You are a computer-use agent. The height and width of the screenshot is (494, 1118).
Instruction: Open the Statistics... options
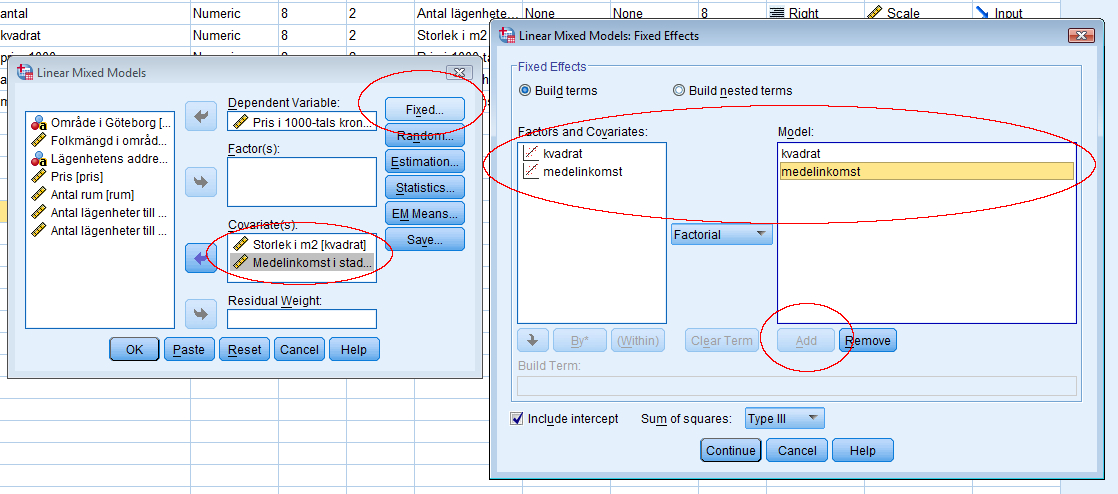(x=424, y=187)
